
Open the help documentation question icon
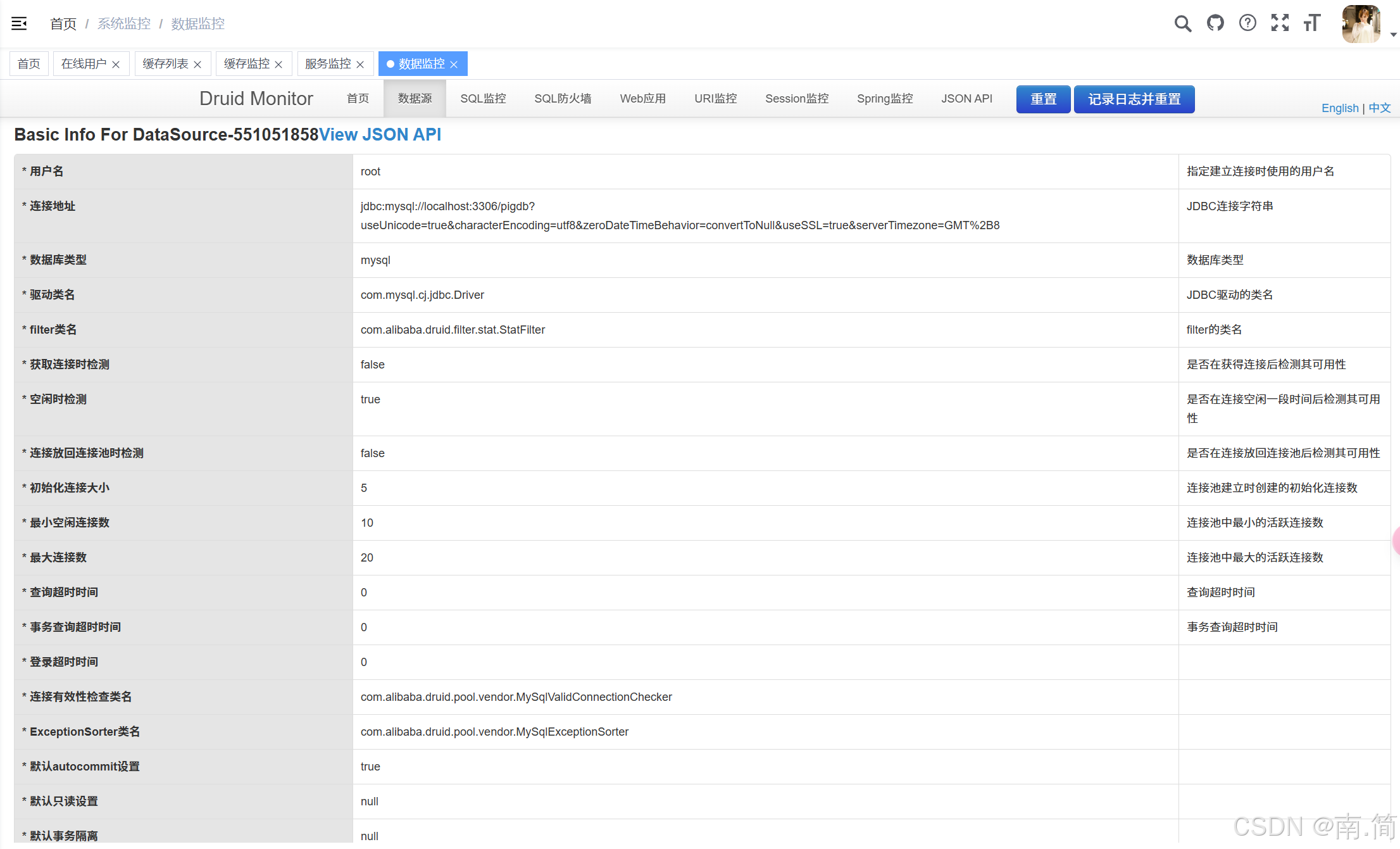1247,23
